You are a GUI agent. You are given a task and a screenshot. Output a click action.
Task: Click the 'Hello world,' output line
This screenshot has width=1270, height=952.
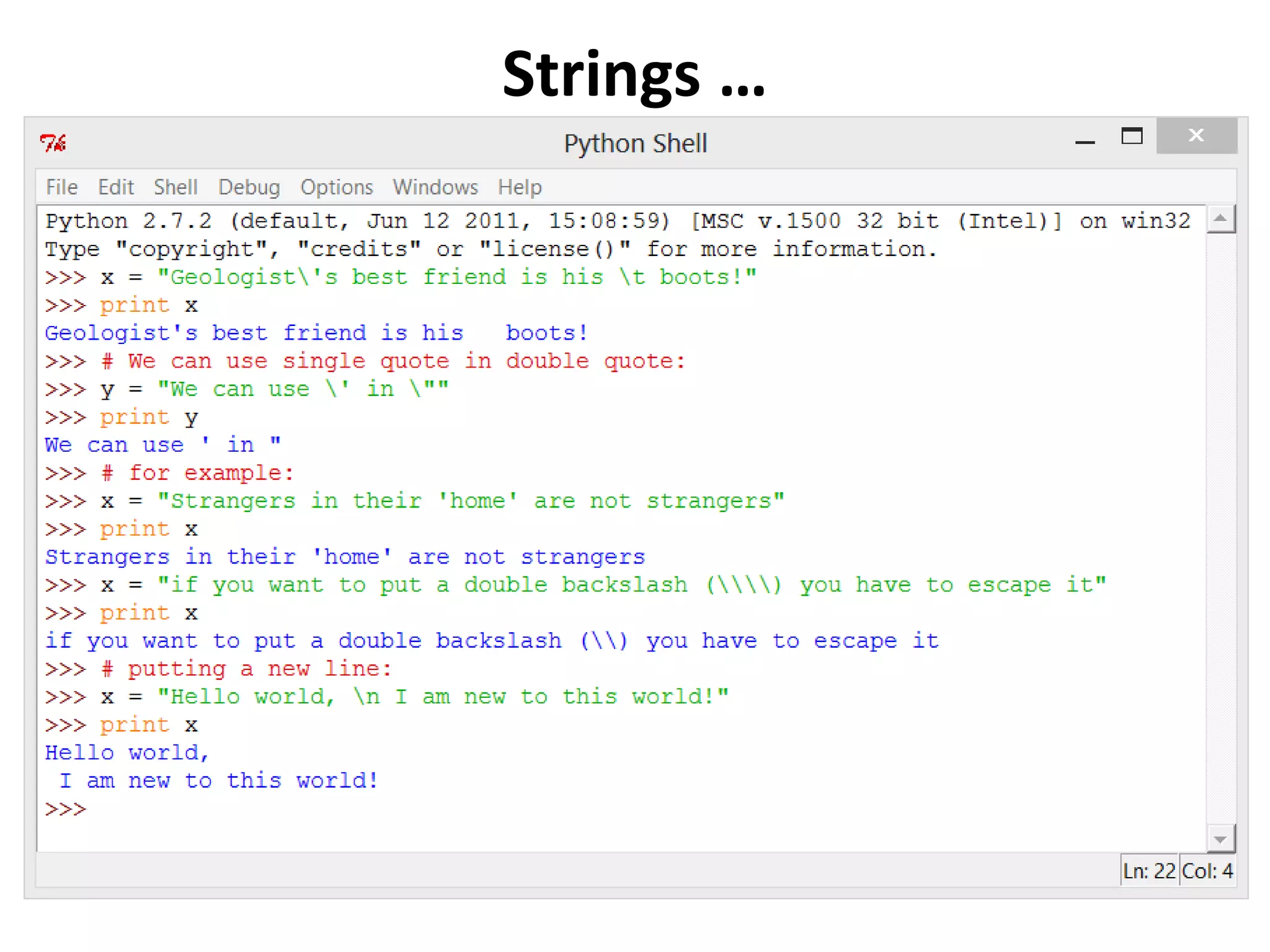click(127, 753)
